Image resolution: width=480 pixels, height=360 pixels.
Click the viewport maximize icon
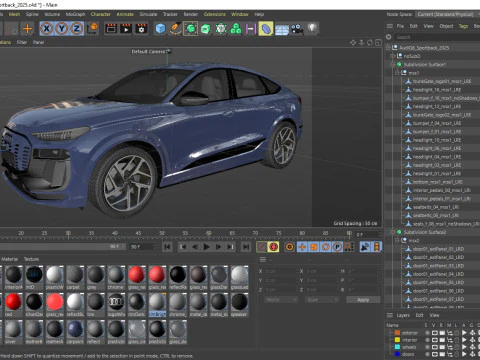pos(378,43)
